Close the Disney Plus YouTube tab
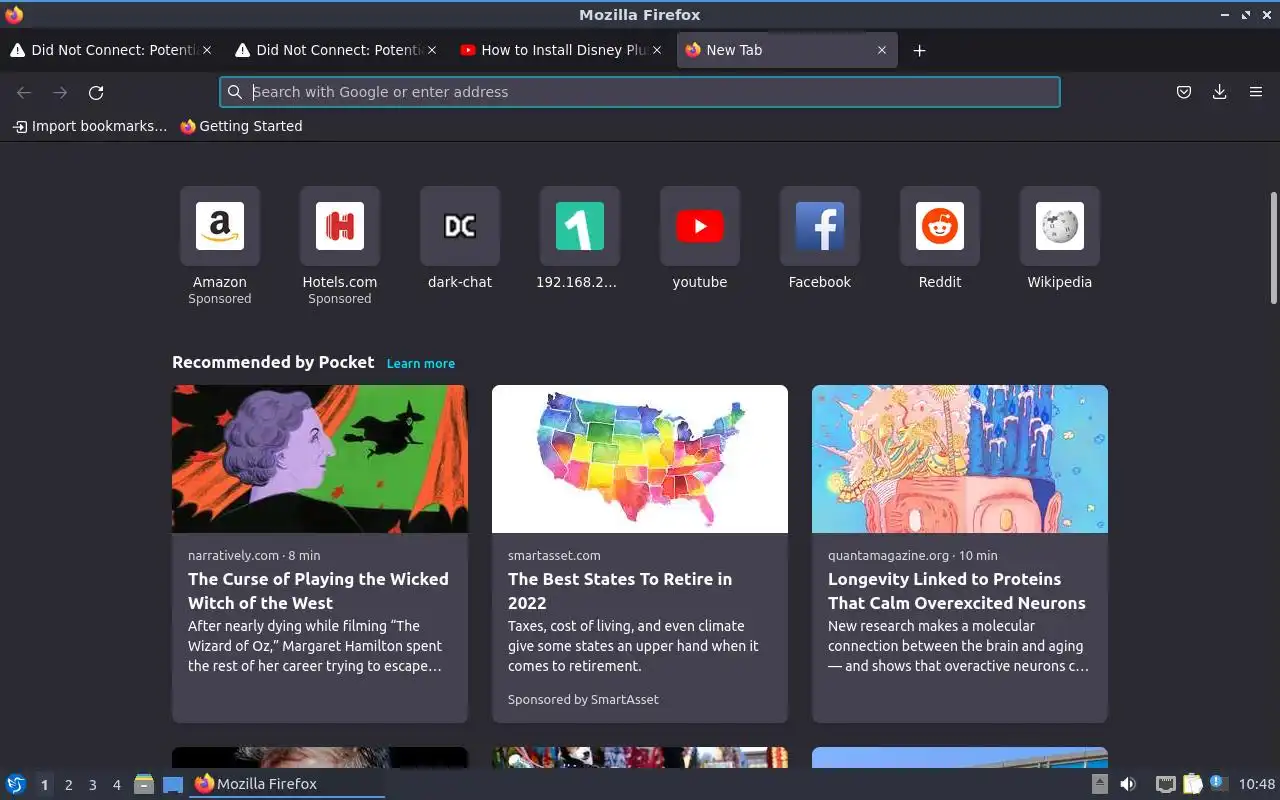Image resolution: width=1280 pixels, height=800 pixels. pyautogui.click(x=656, y=50)
